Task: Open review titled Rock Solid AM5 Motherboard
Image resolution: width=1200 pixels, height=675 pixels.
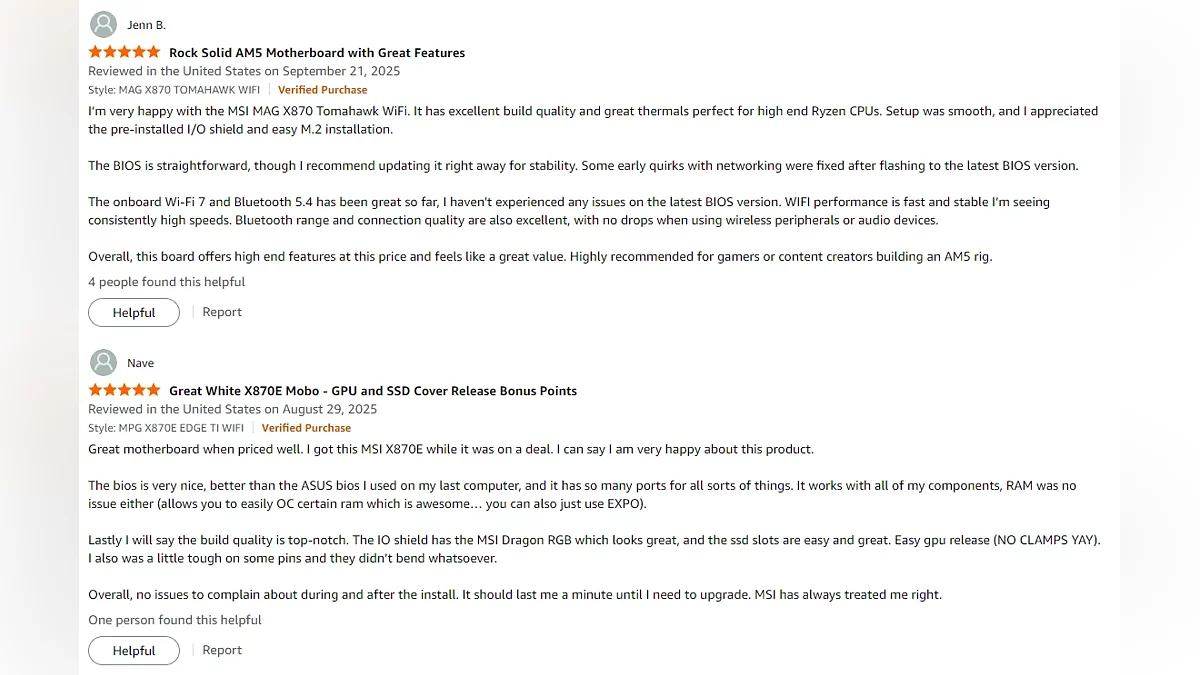Action: click(317, 53)
